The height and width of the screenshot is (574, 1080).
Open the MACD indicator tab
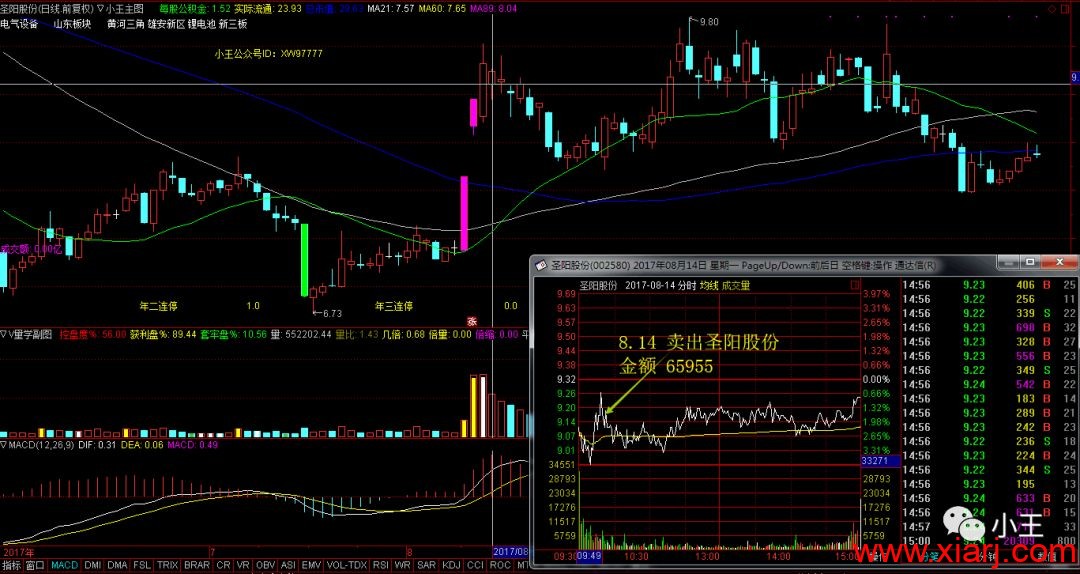click(x=65, y=565)
